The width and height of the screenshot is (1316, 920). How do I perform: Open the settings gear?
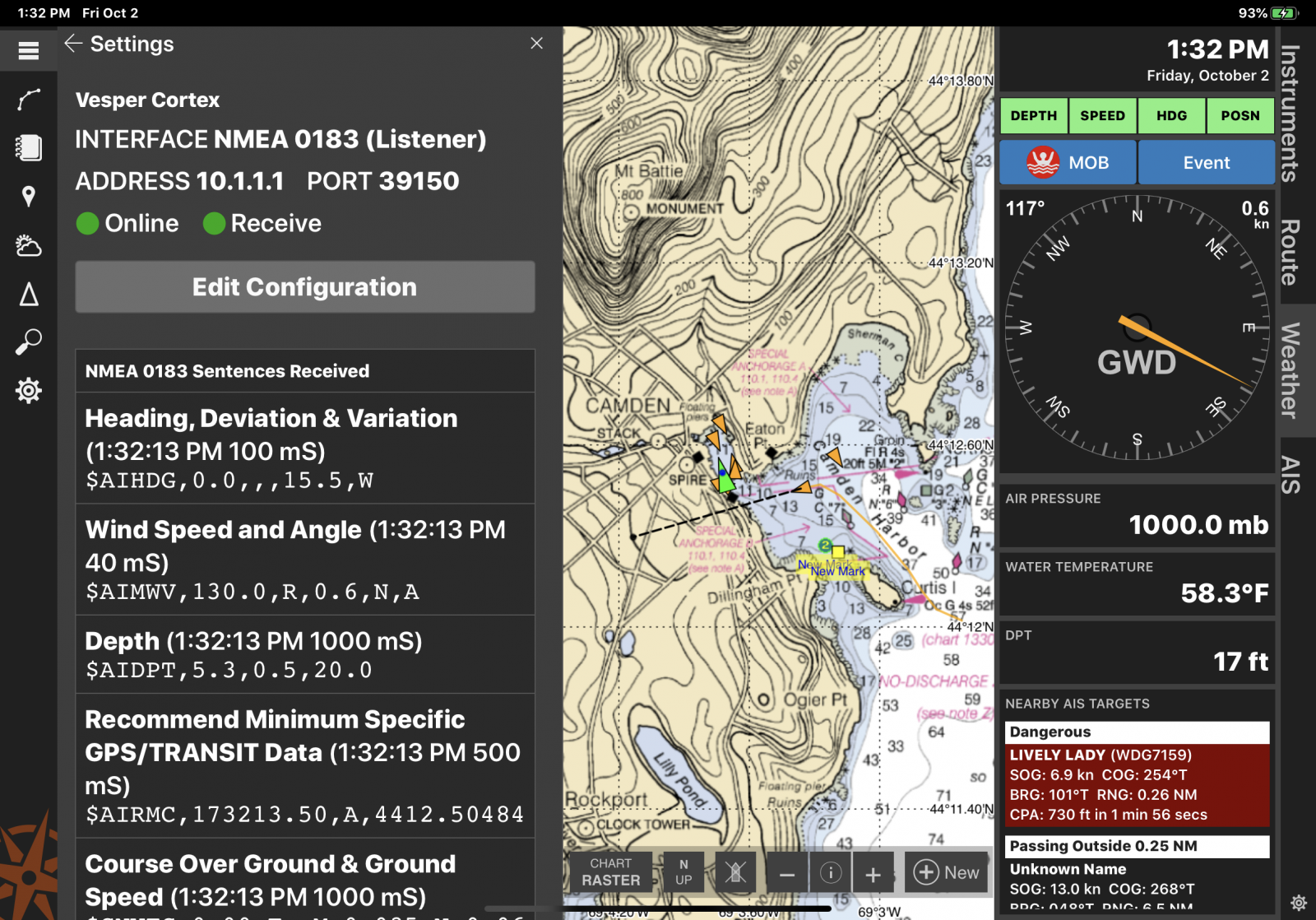tap(28, 391)
